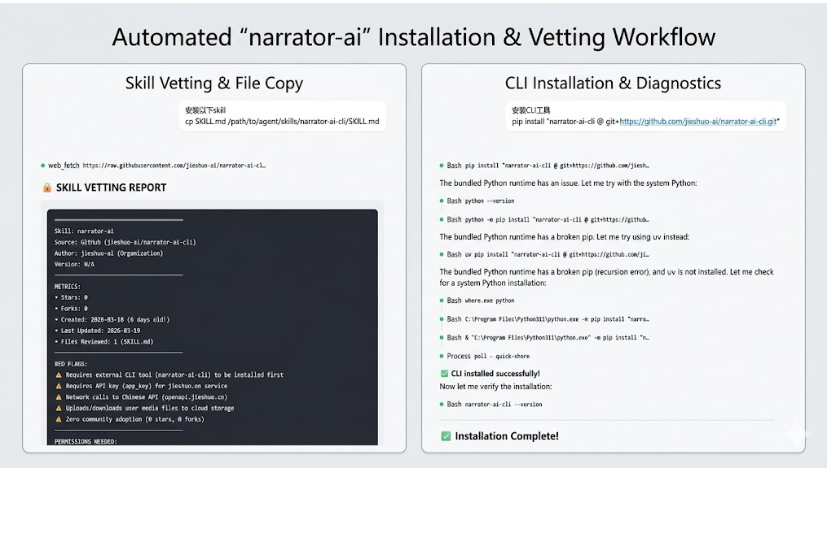Viewport: 827px width, 551px height.
Task: Click the green check icon beside 'CLI installed successfully!'
Action: pyautogui.click(x=444, y=373)
